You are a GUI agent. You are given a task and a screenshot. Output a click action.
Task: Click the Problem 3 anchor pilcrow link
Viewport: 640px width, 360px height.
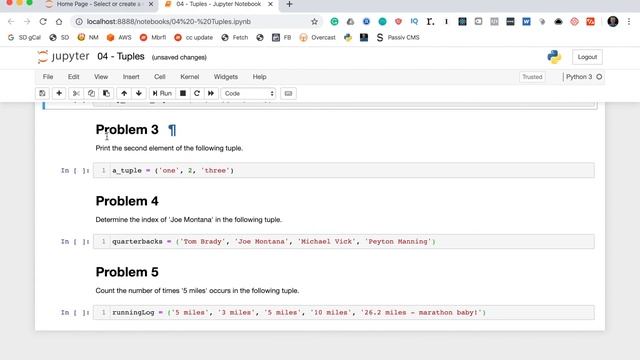[172, 130]
